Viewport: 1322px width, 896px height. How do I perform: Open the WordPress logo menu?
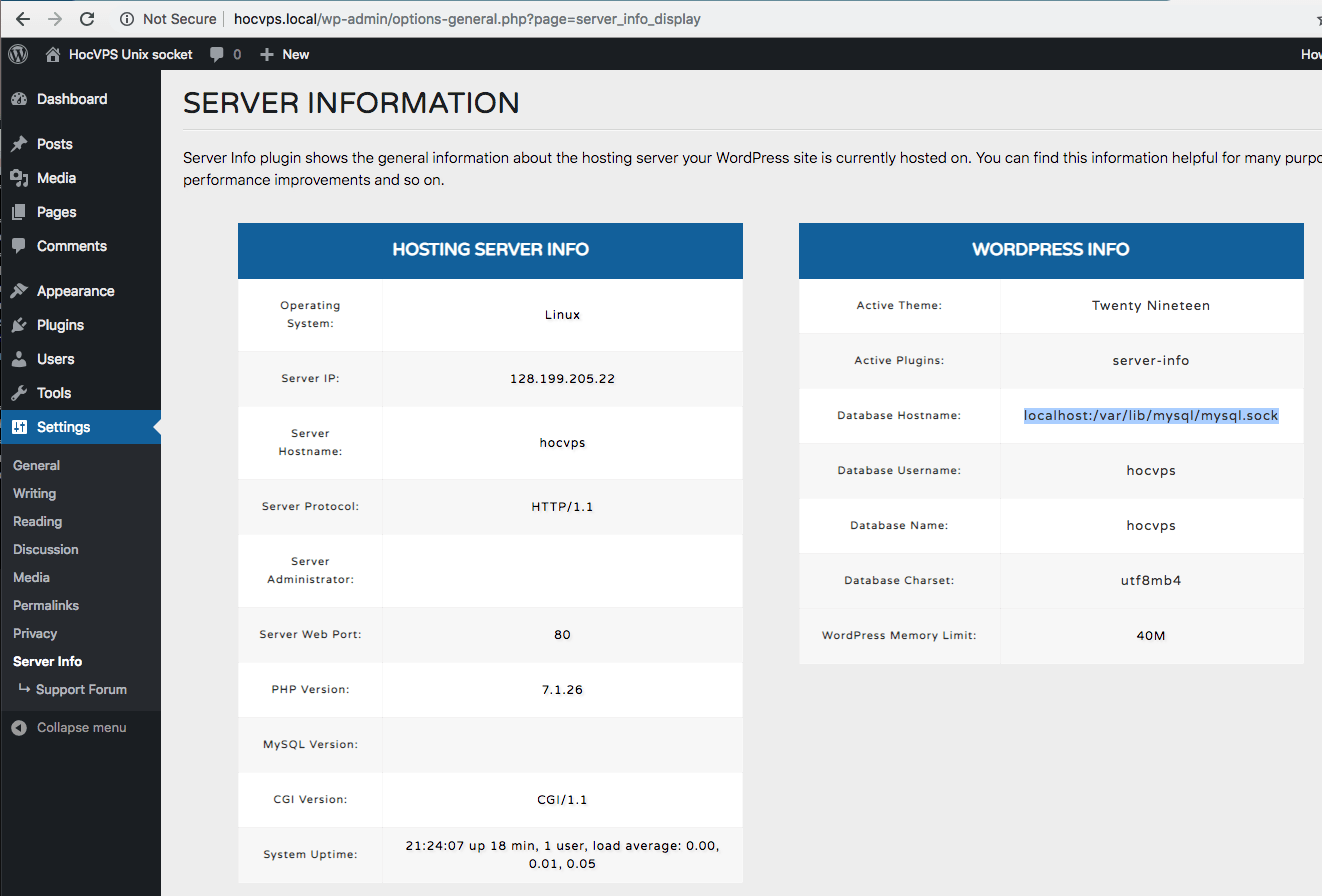pos(18,54)
